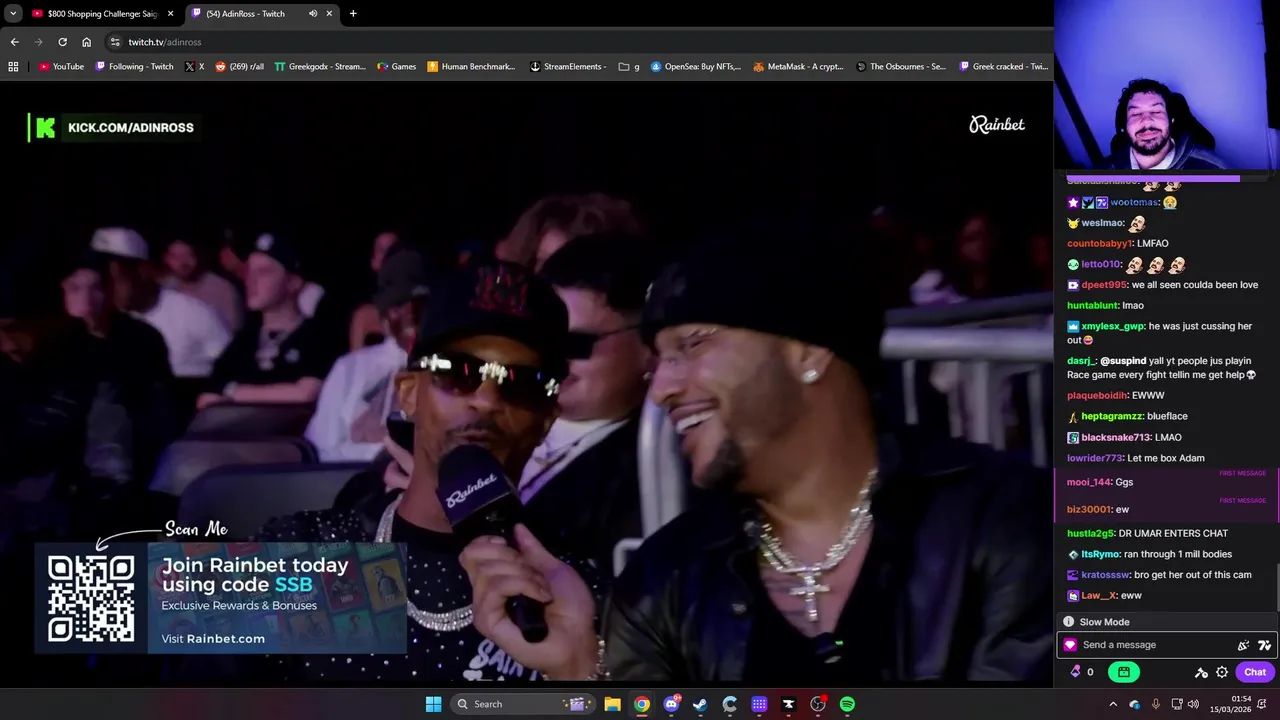The width and height of the screenshot is (1280, 720).
Task: Open the Slow Mode info icon
Action: [1068, 622]
